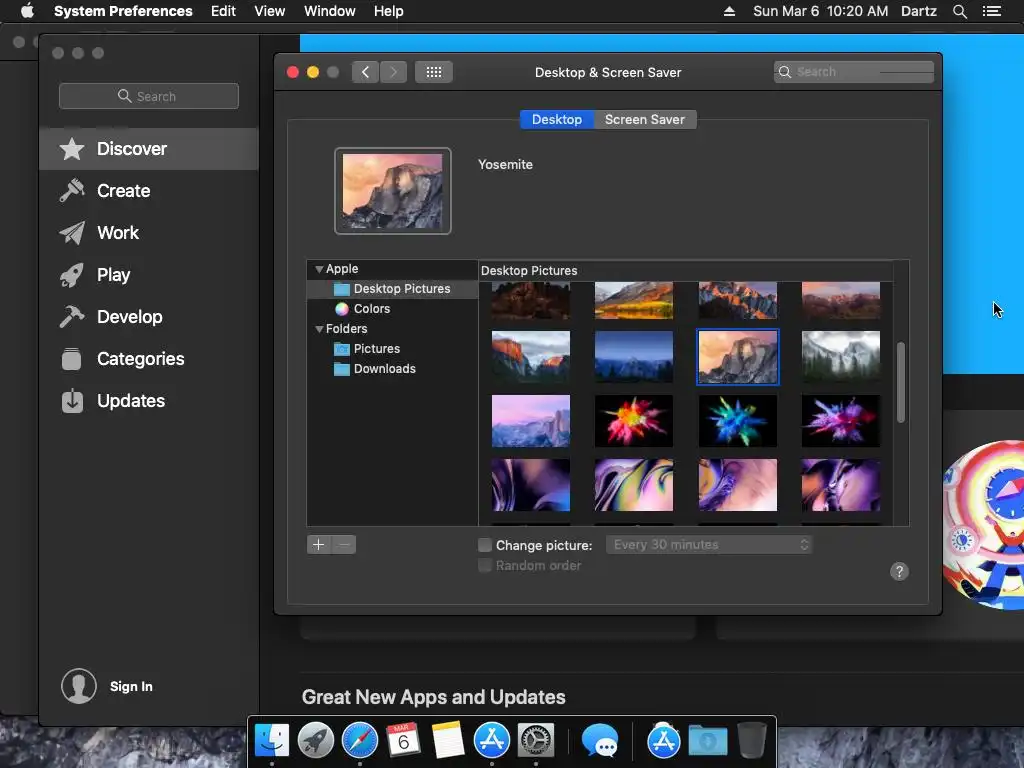The image size is (1024, 768).
Task: Toggle the Random order checkbox
Action: pos(485,565)
